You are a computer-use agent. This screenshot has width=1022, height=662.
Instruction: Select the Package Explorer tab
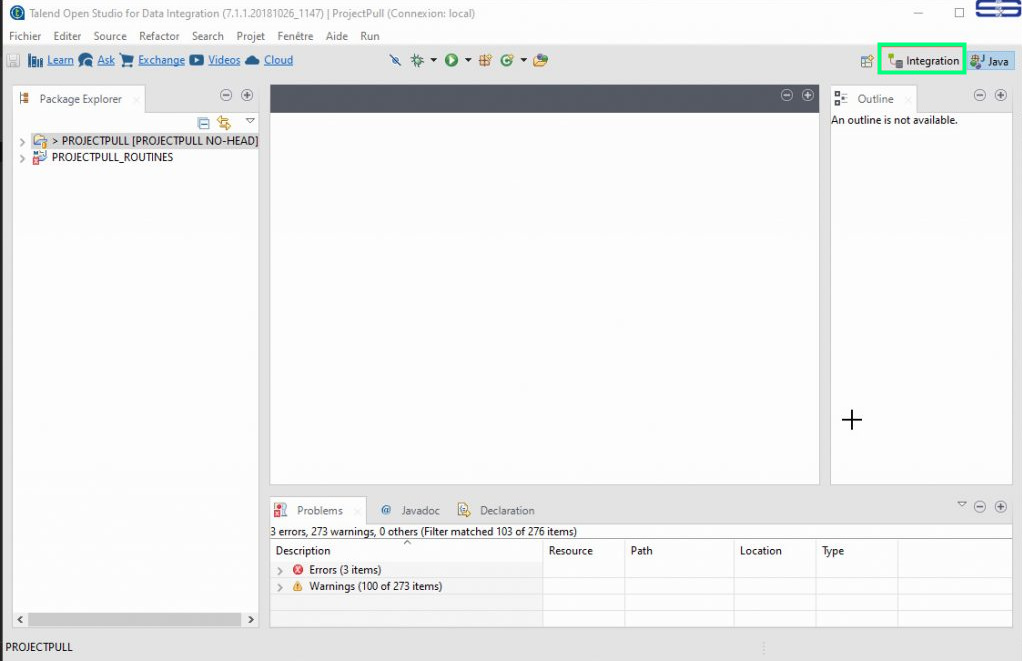(x=79, y=99)
